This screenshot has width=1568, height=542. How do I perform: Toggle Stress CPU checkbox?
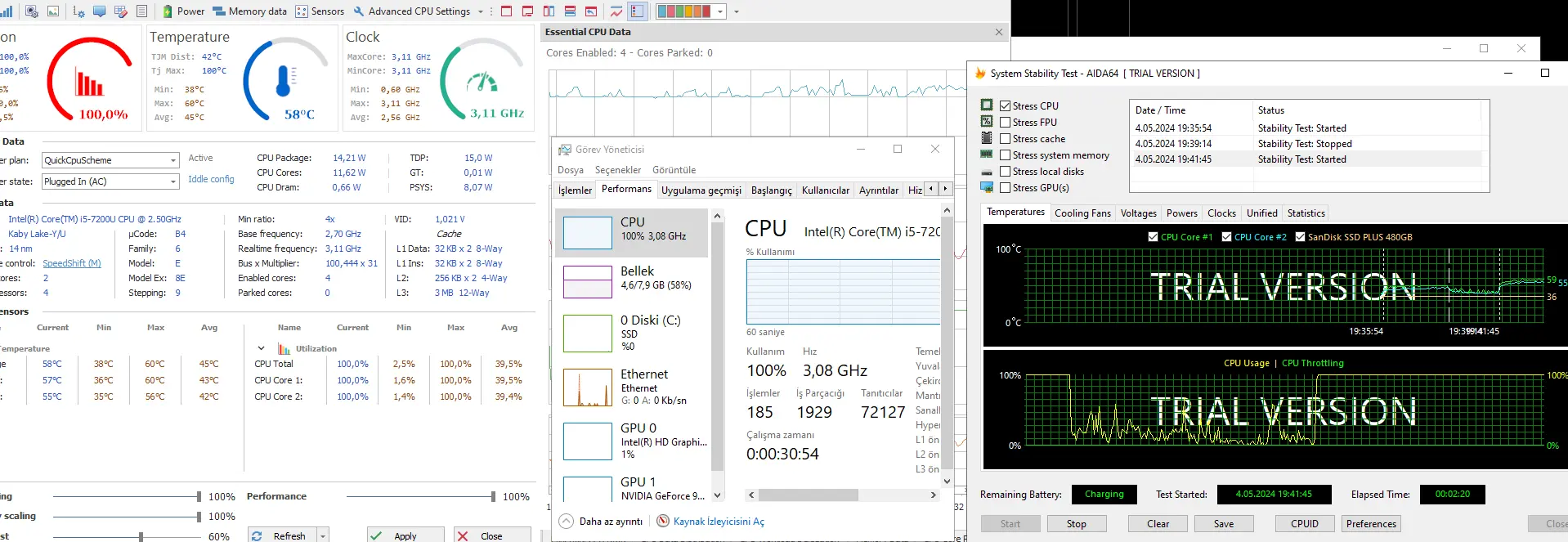click(x=1005, y=105)
